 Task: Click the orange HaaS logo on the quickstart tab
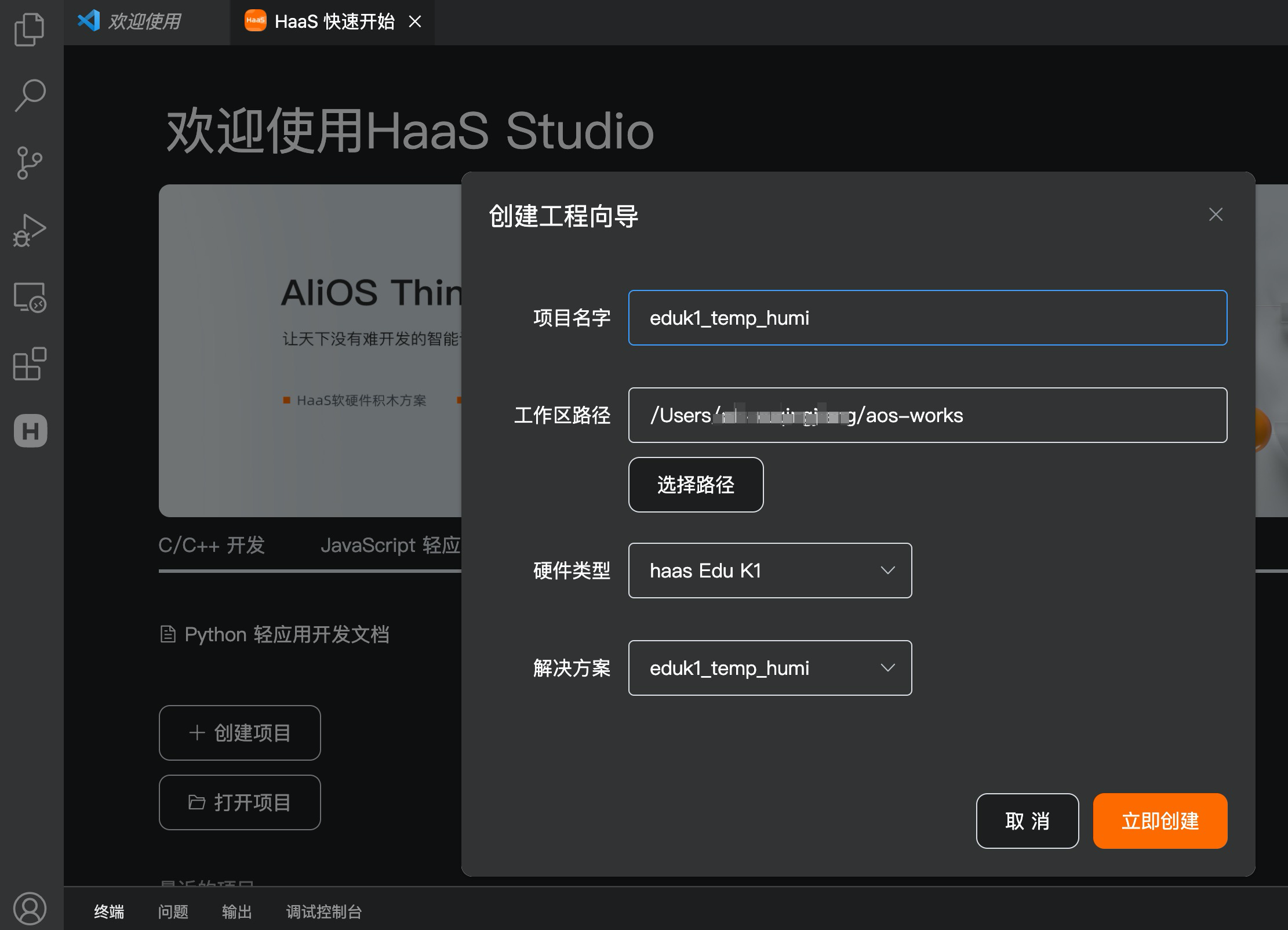[x=255, y=21]
